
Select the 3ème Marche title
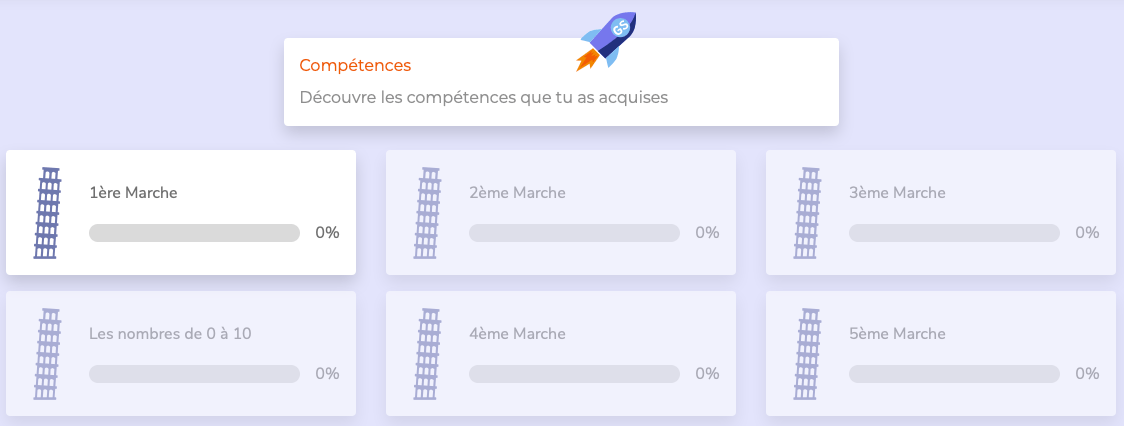897,193
